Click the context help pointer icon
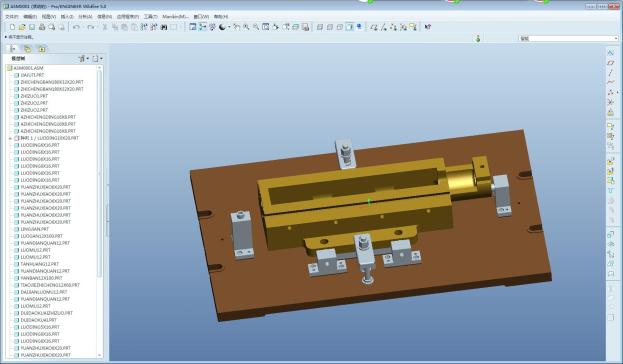Image resolution: width=623 pixels, height=364 pixels. (x=428, y=27)
